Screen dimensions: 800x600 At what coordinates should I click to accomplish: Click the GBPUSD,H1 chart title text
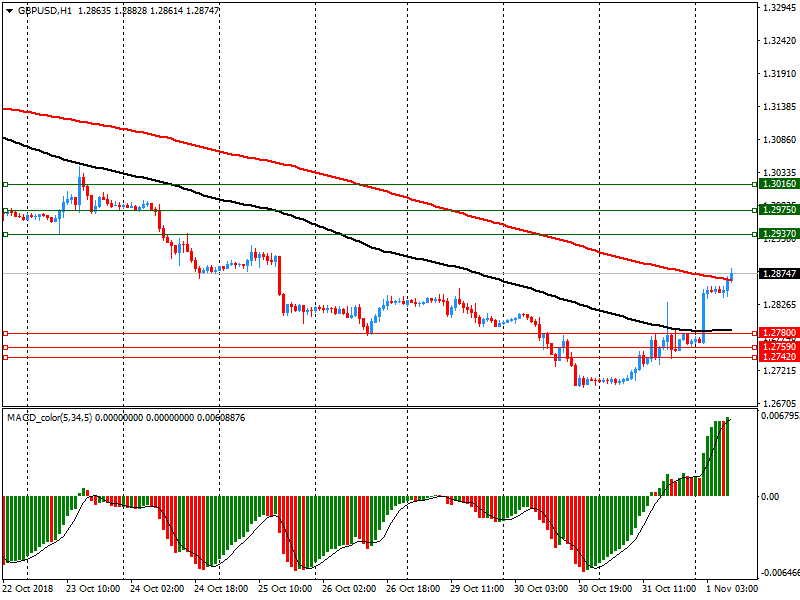point(45,10)
